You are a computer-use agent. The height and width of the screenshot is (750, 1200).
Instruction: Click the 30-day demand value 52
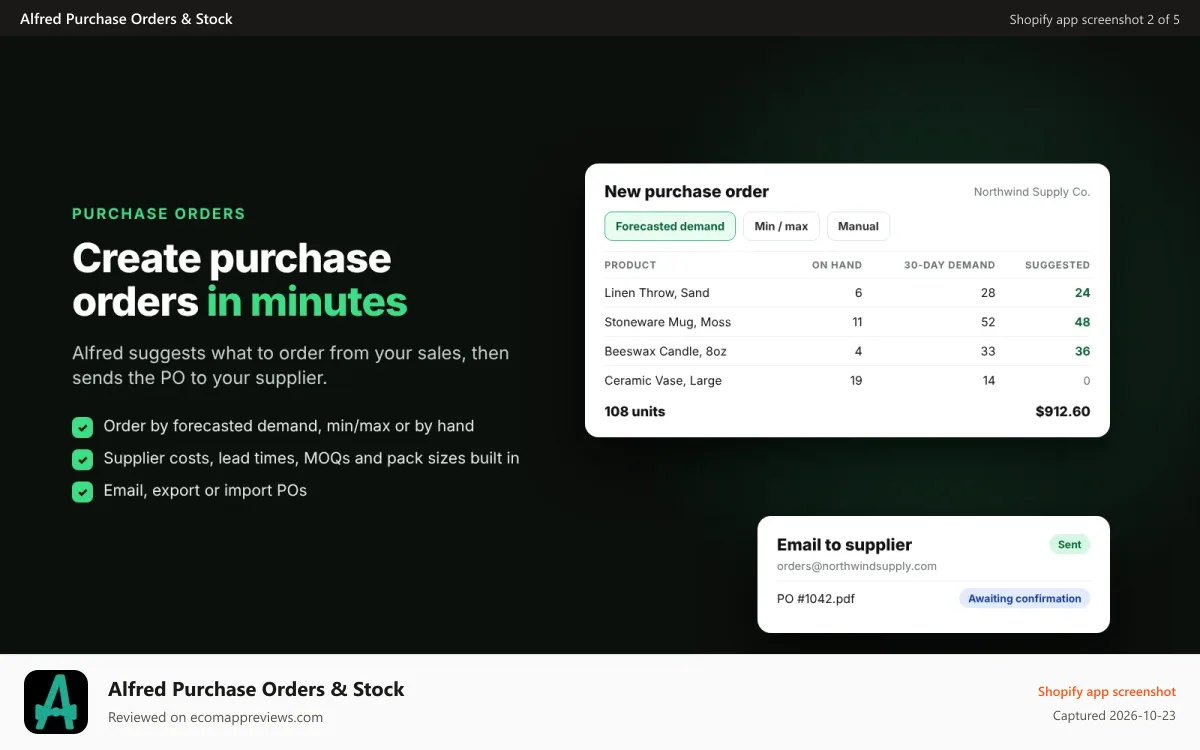[988, 322]
